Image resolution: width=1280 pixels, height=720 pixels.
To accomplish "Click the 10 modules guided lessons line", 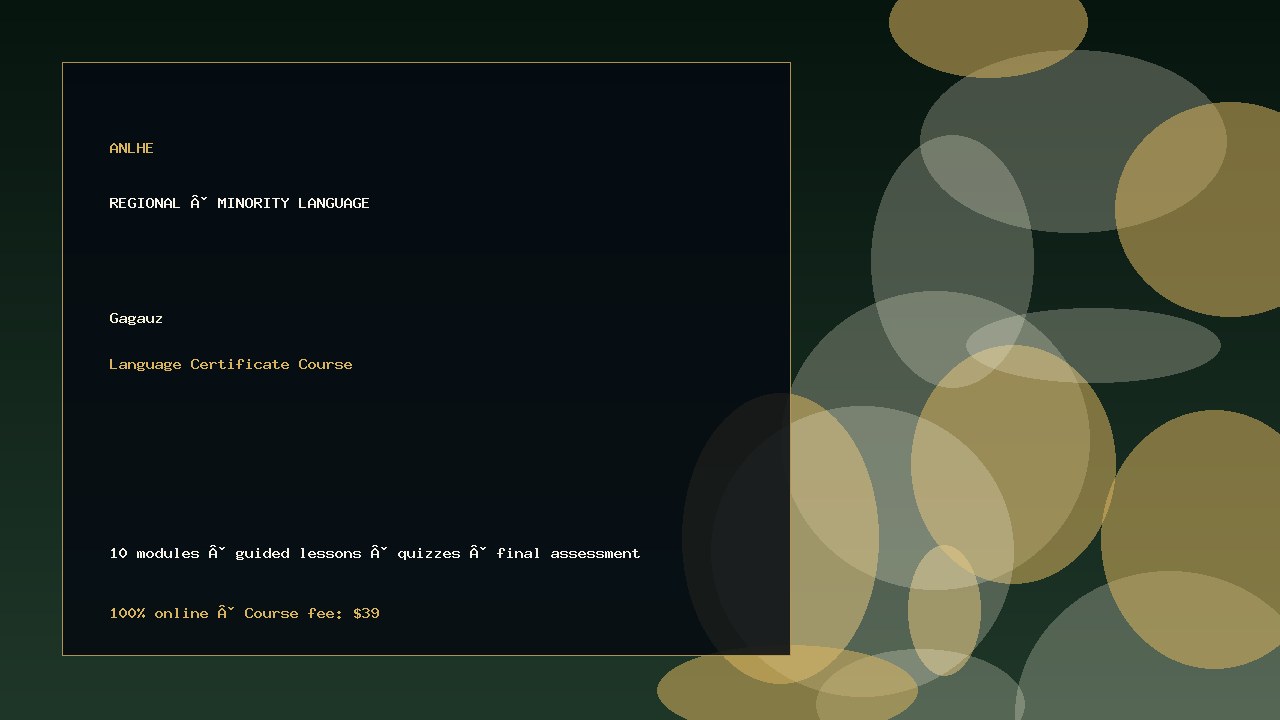I will click(x=375, y=553).
